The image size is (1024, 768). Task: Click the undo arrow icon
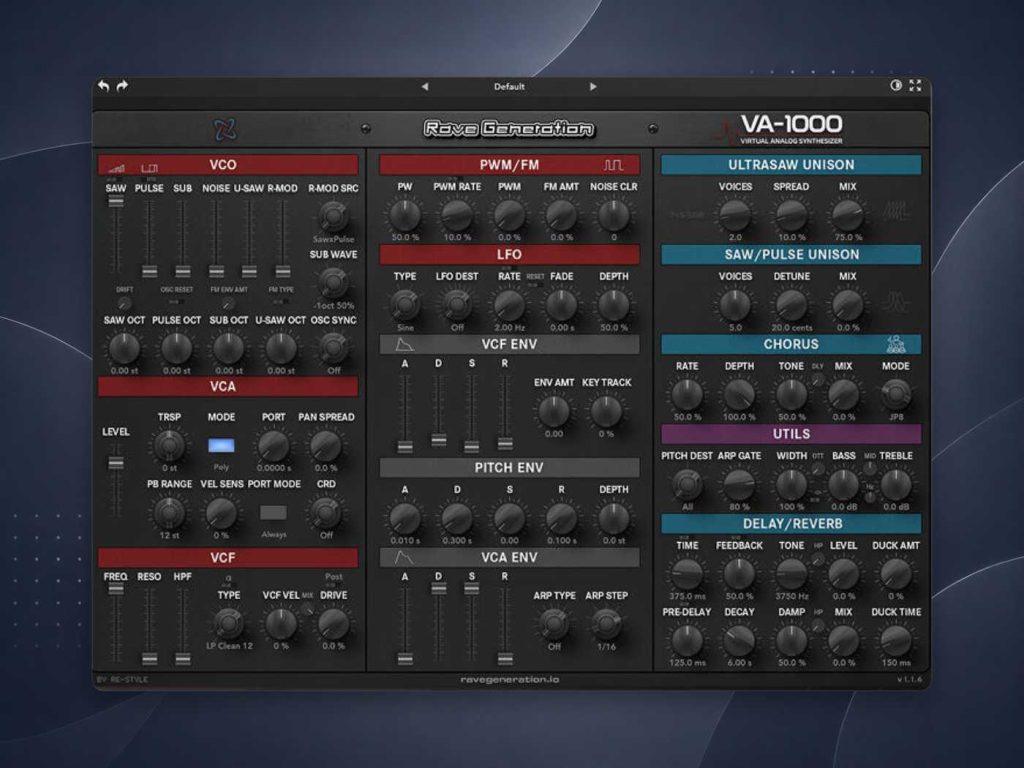tap(104, 86)
